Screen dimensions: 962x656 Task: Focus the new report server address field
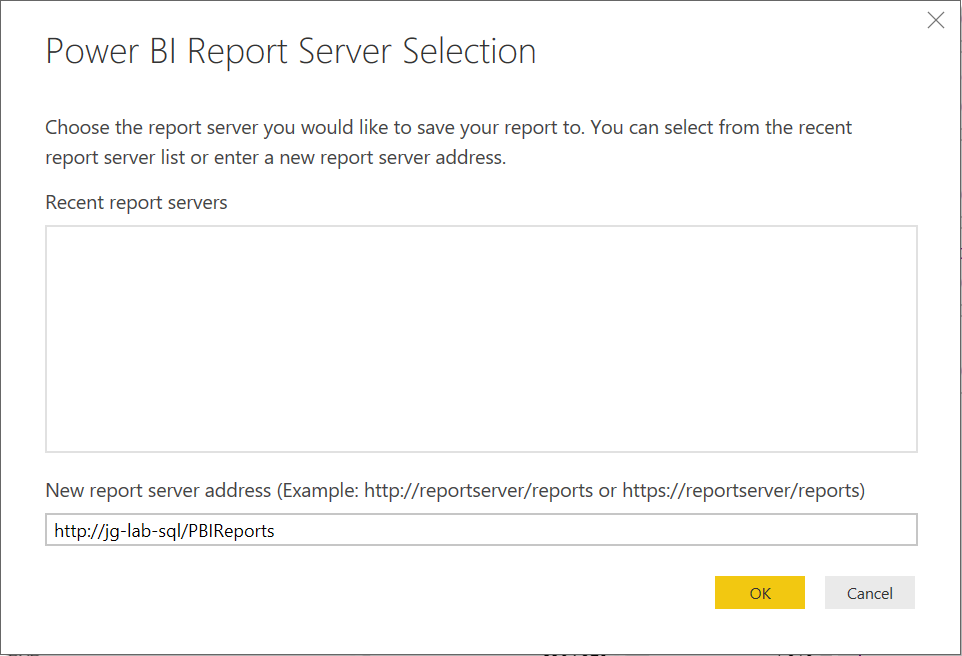tap(481, 530)
